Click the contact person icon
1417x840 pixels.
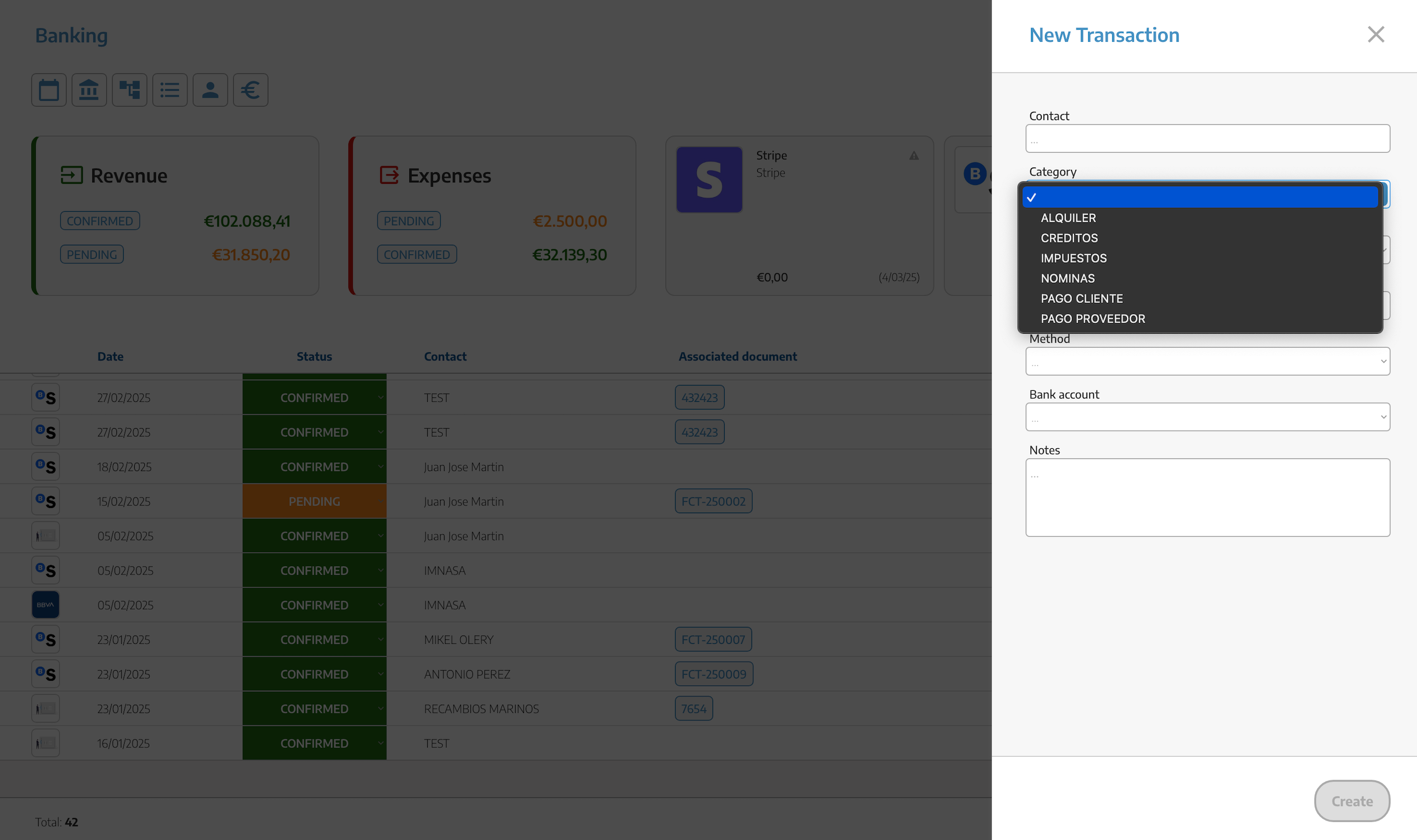pyautogui.click(x=210, y=90)
